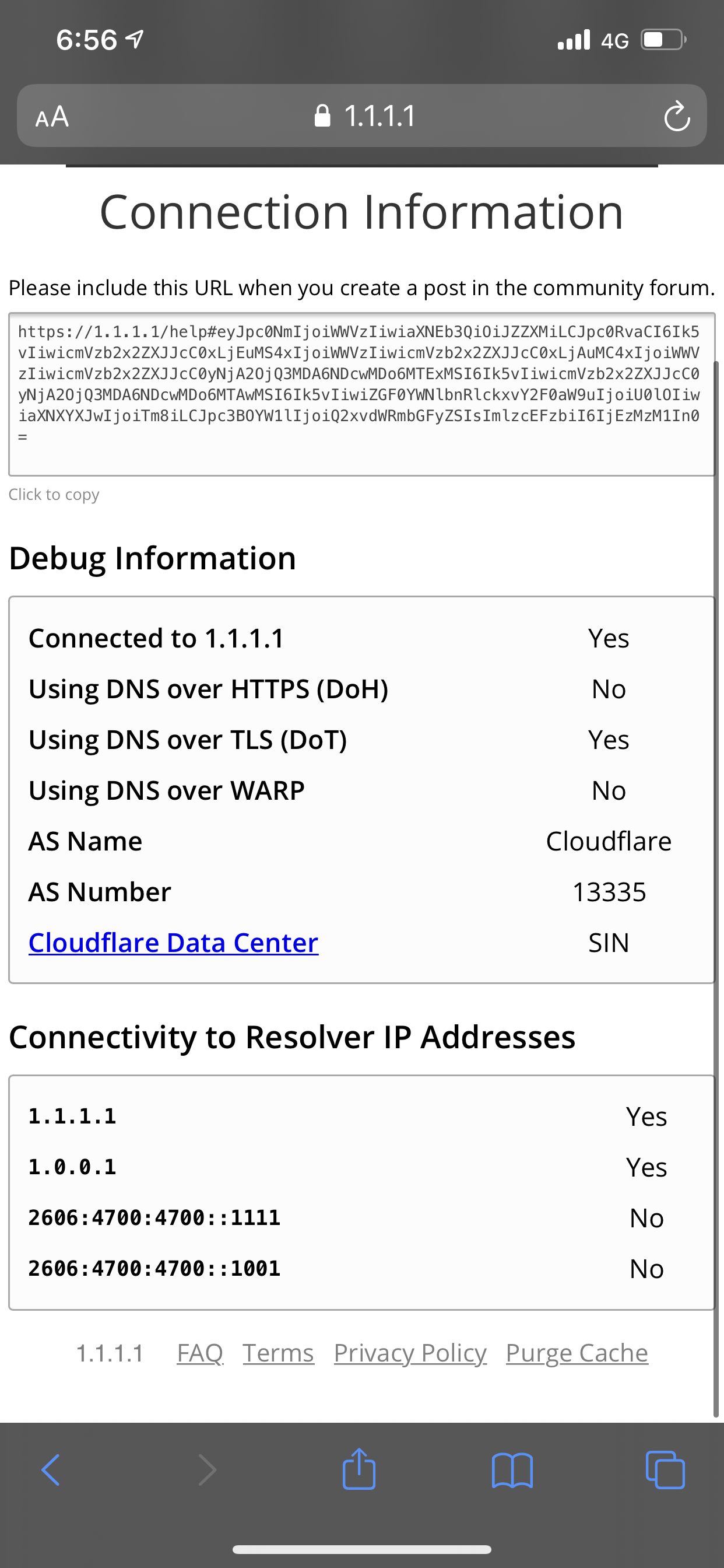The image size is (724, 1568).
Task: Tap the 'AS Number' row label
Action: point(100,892)
